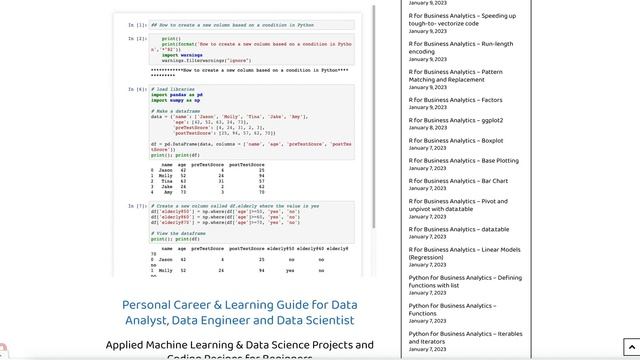Open Python for Business Analytics Functions link
The image size is (640, 360).
[x=453, y=310]
